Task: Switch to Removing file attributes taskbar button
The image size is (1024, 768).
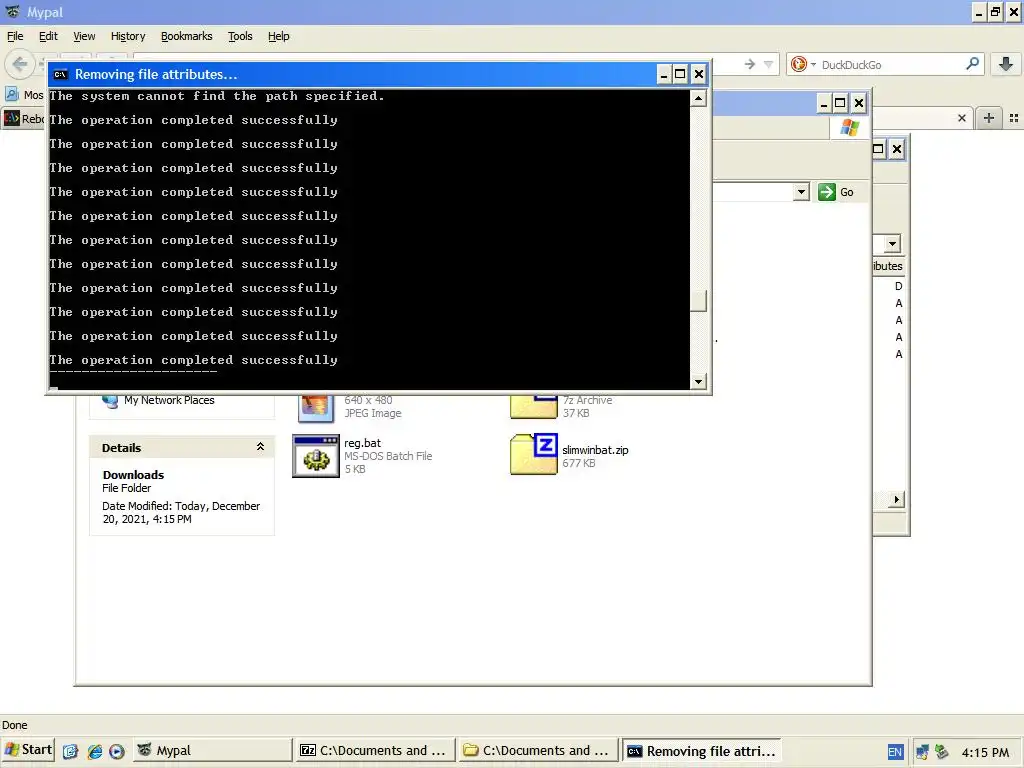Action: coord(702,750)
